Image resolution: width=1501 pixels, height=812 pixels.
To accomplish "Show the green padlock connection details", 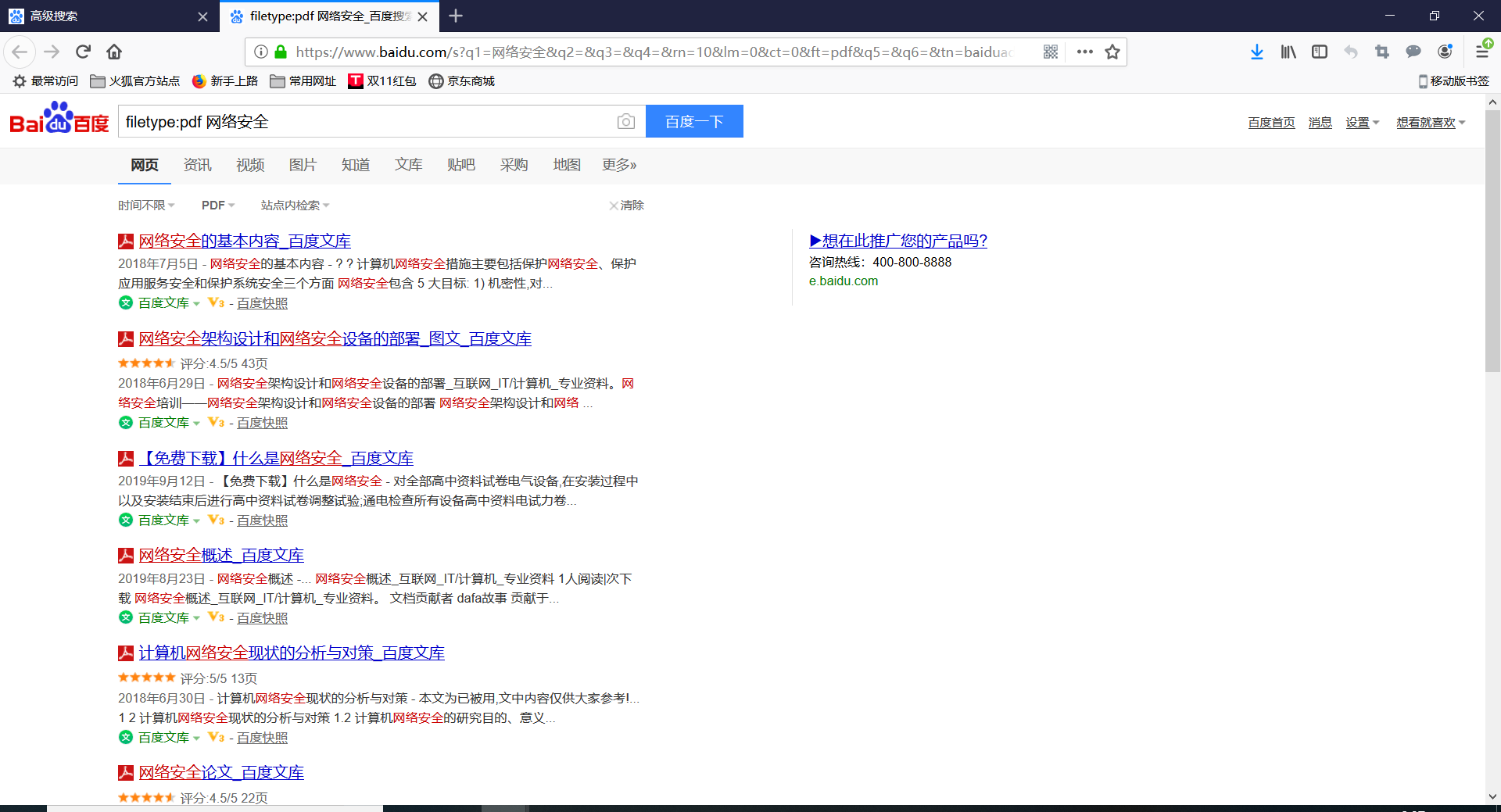I will click(x=281, y=52).
